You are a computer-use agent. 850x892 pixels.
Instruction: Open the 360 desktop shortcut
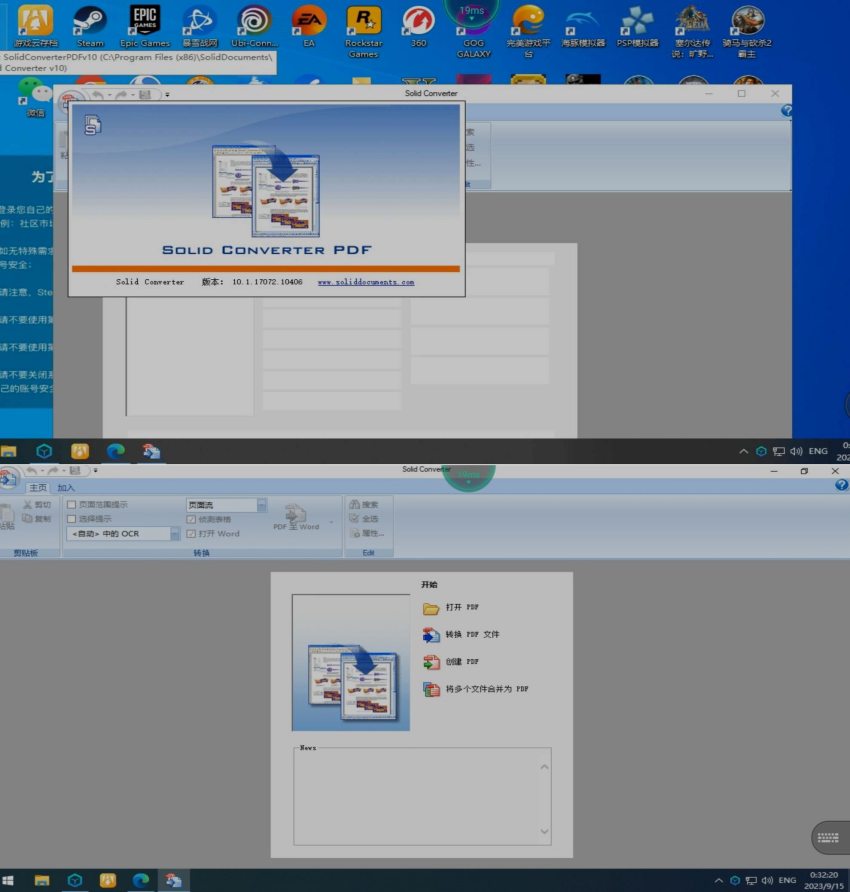[x=418, y=26]
